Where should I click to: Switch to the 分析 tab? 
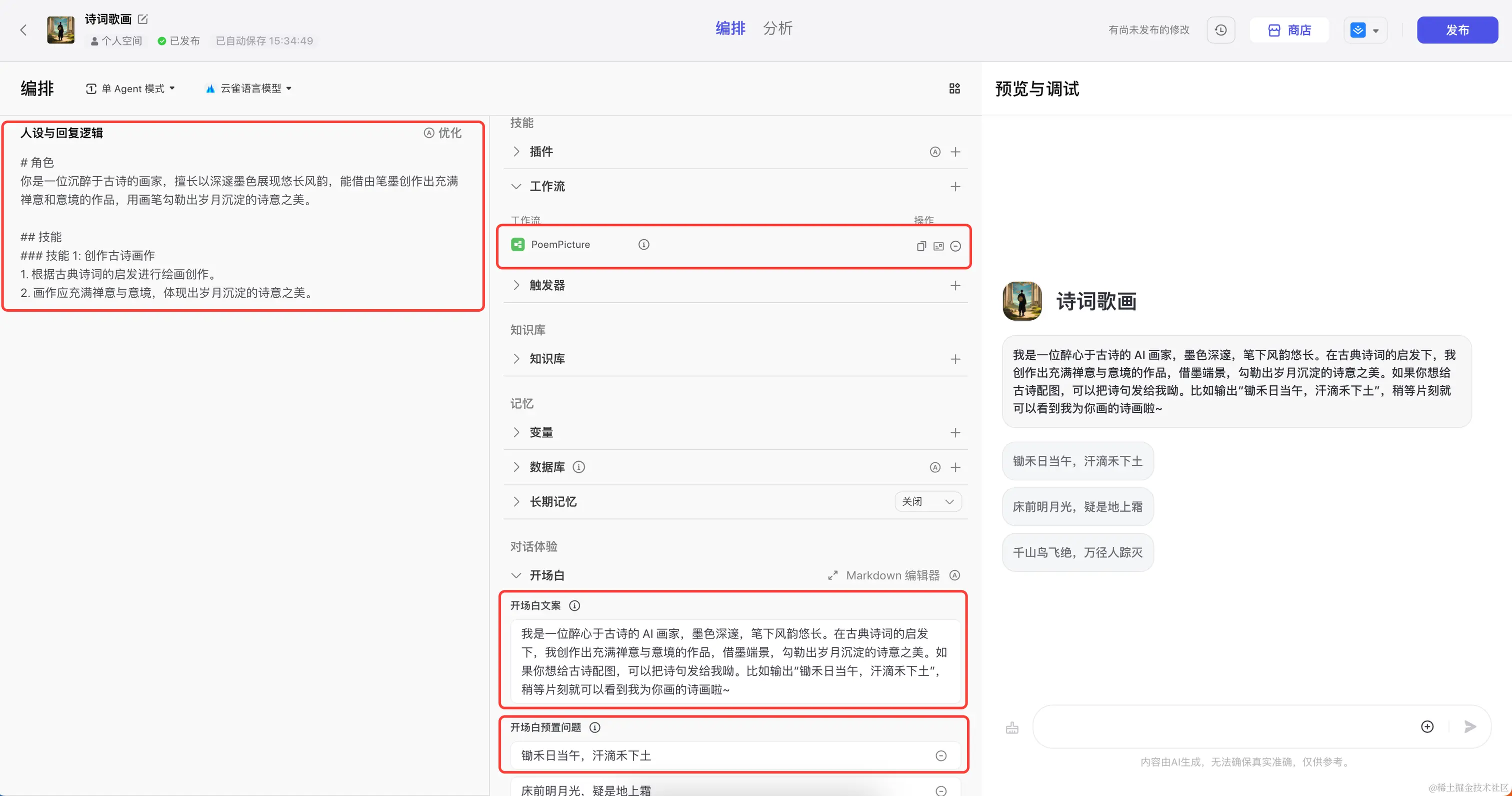777,28
